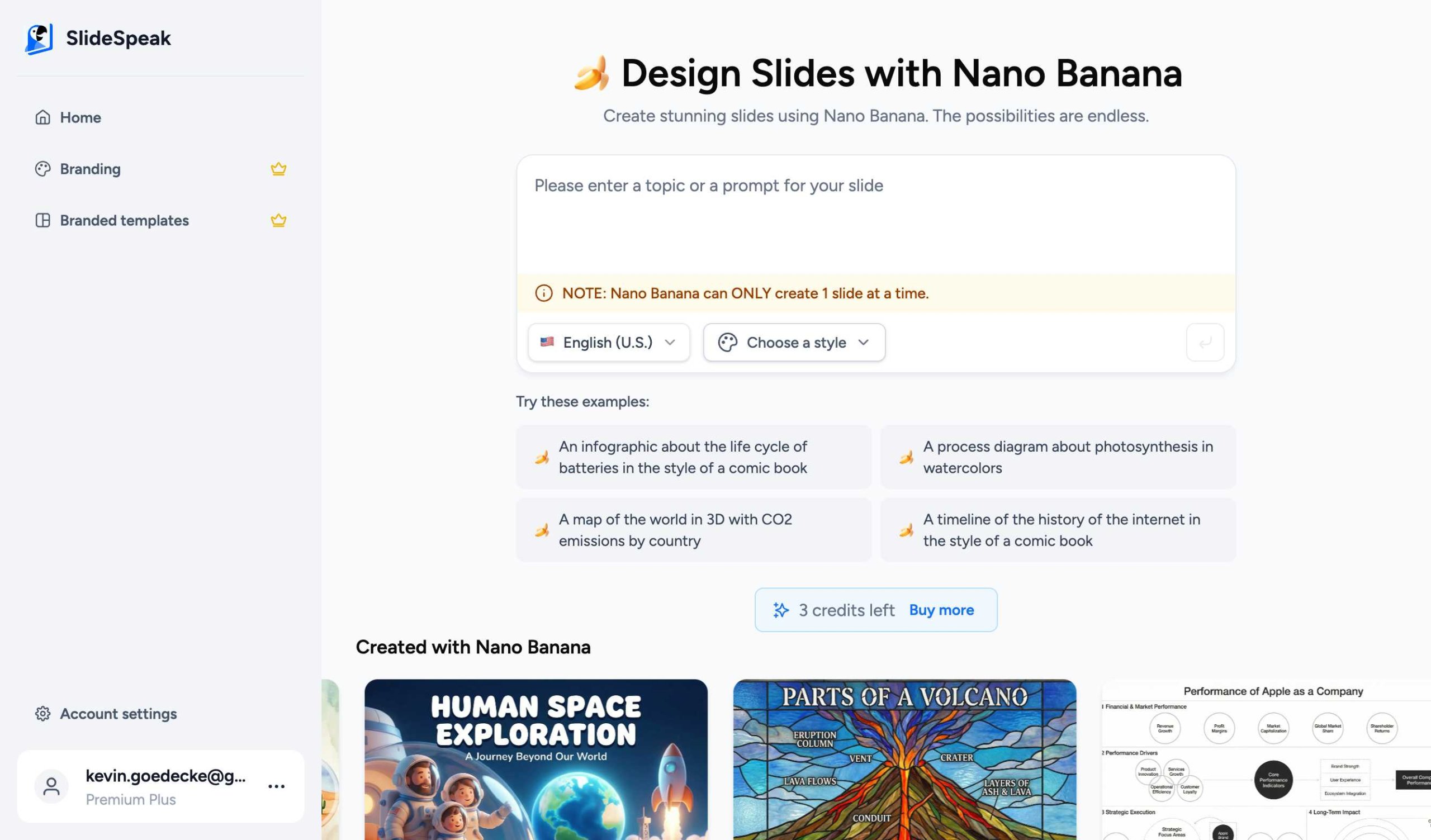The image size is (1431, 840).
Task: Click the sparkle icon next to credits counter
Action: [x=781, y=610]
